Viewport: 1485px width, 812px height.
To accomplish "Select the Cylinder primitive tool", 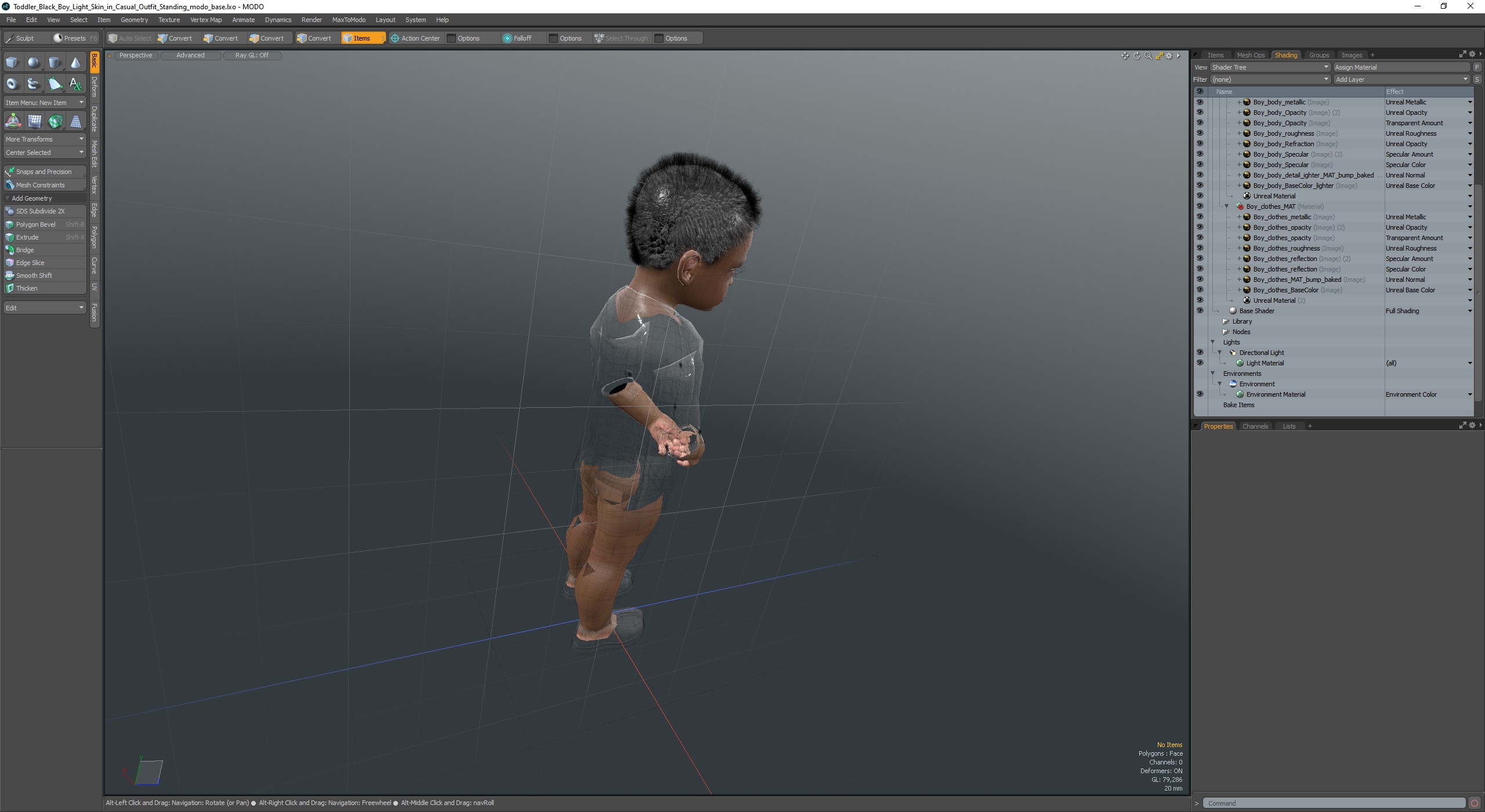I will (55, 63).
